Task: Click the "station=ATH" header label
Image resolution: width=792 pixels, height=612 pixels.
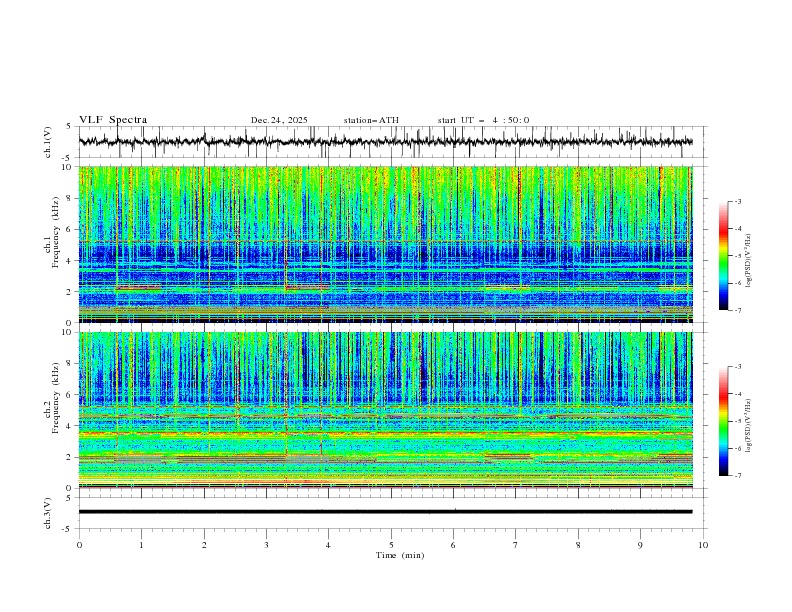Action: pyautogui.click(x=371, y=120)
